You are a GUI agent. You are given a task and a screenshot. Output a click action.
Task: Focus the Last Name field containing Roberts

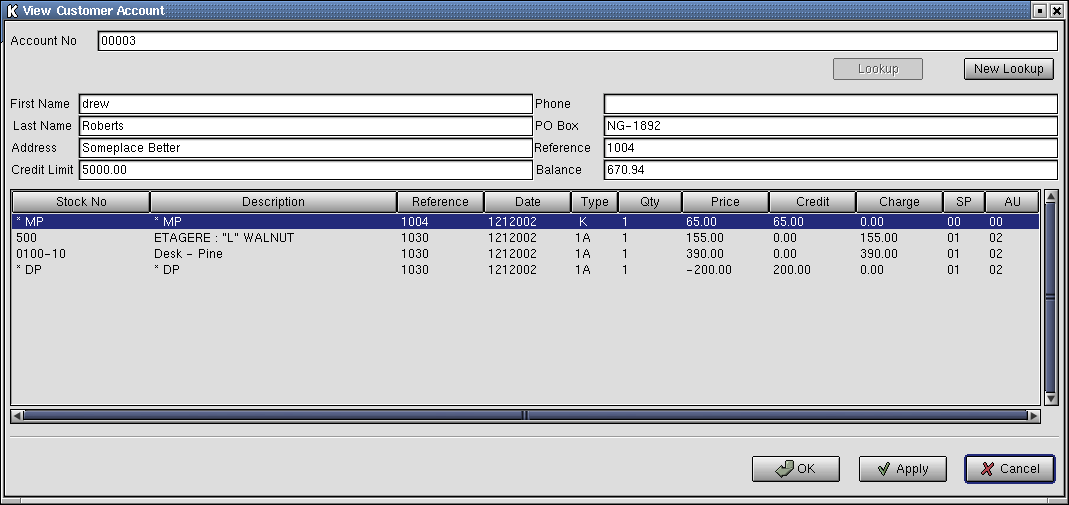(x=305, y=126)
